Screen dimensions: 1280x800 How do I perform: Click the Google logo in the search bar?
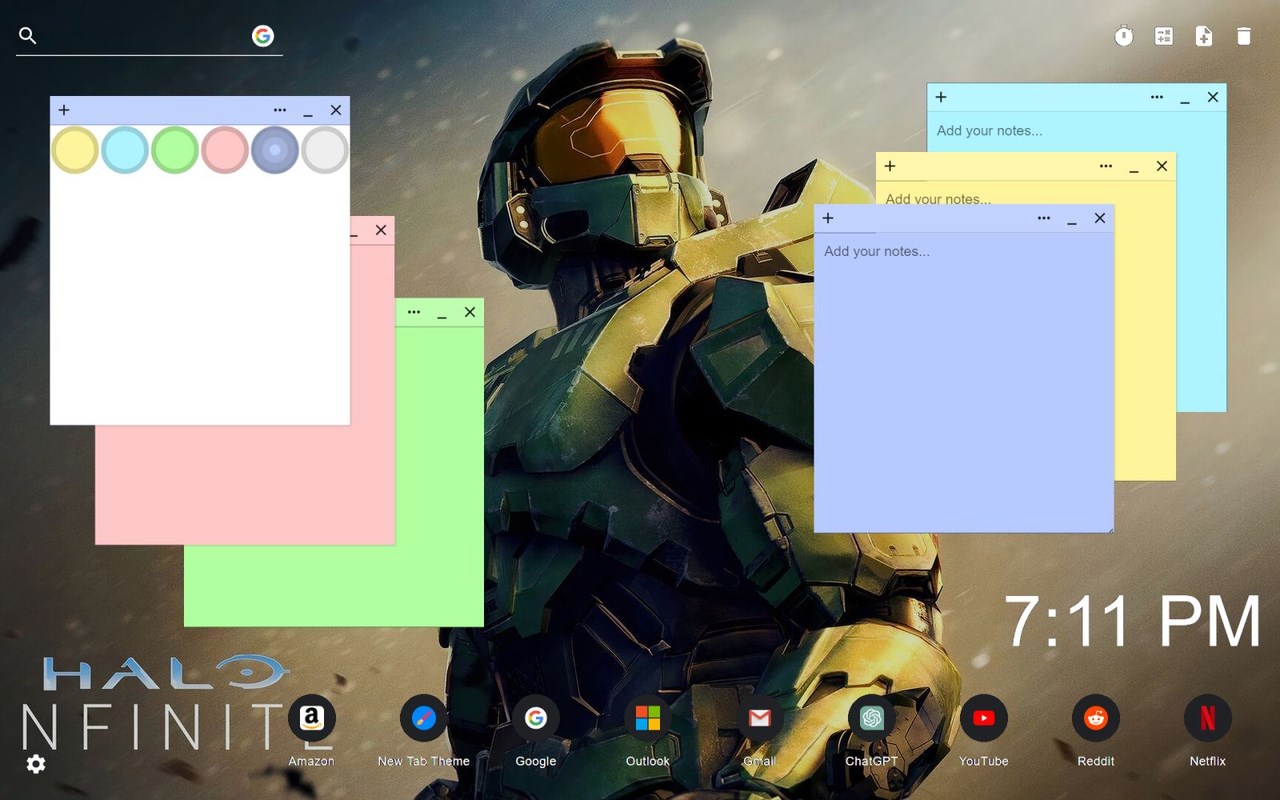[263, 36]
